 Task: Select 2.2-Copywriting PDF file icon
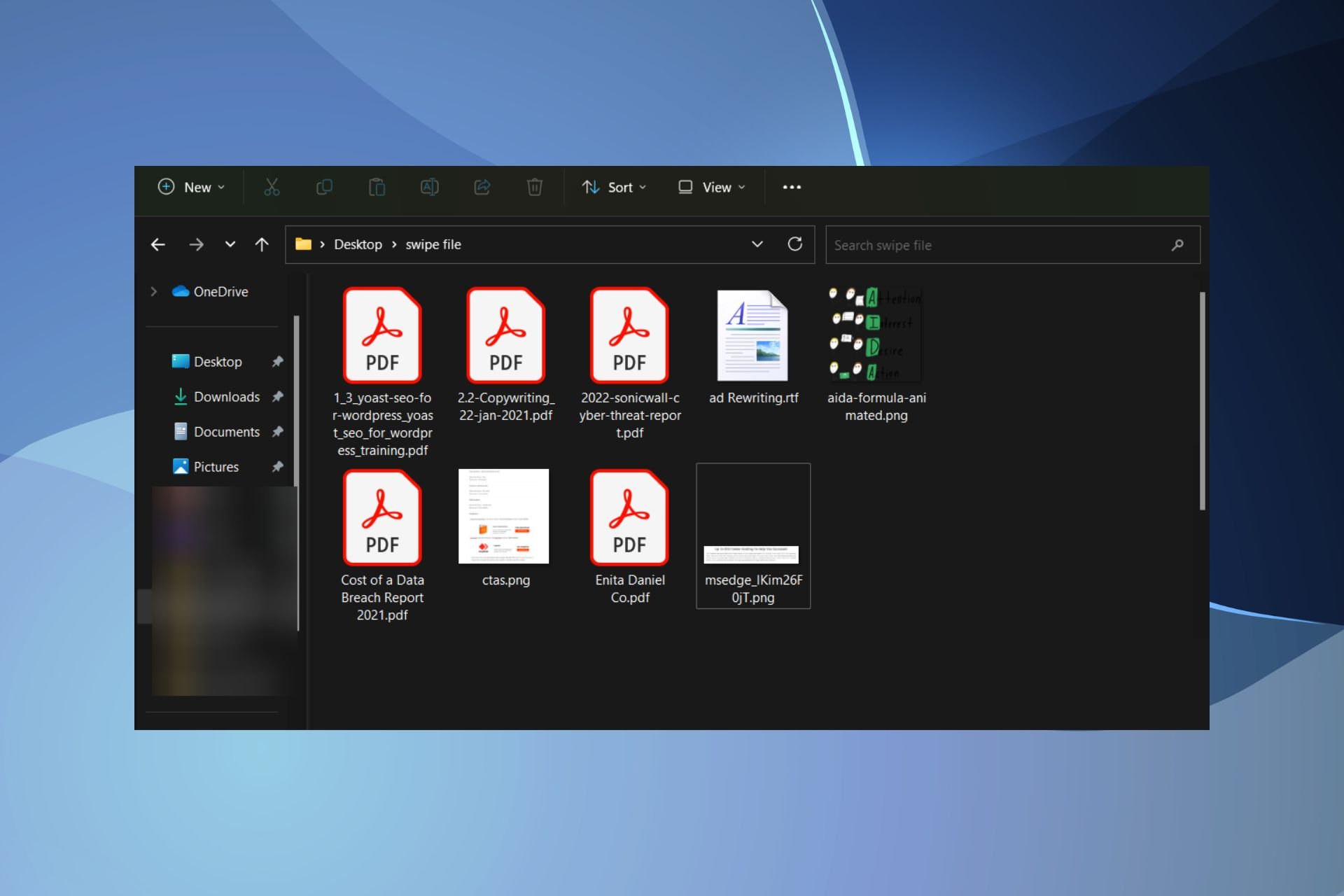pyautogui.click(x=505, y=335)
